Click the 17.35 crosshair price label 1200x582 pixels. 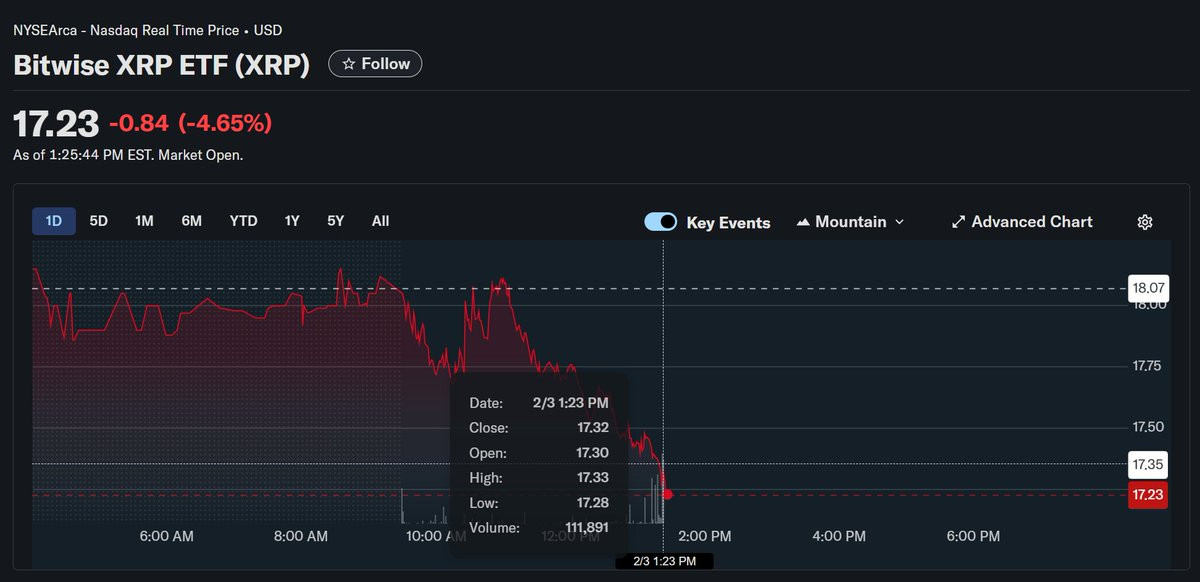1146,464
